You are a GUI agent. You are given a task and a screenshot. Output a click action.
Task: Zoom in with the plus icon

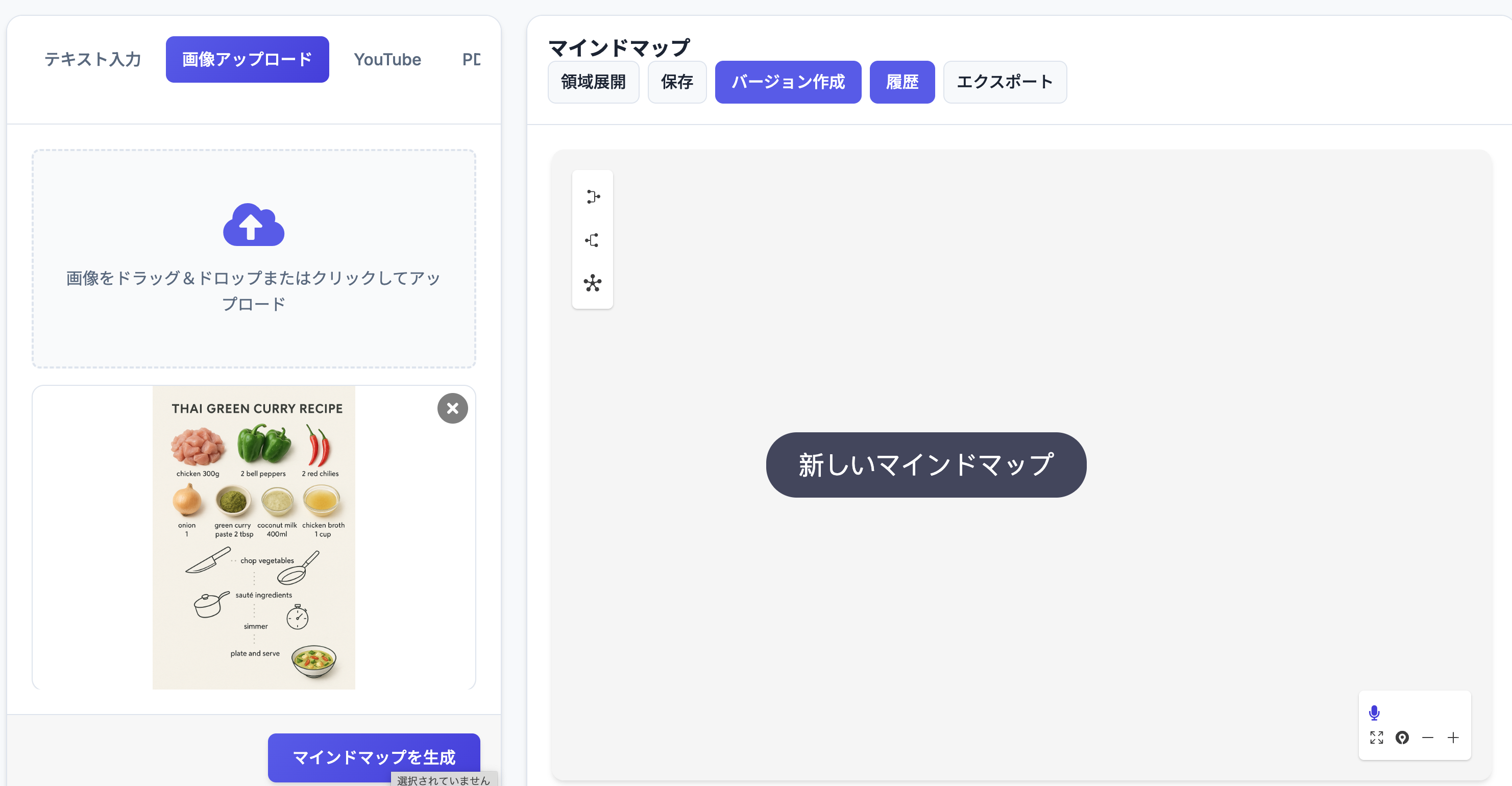tap(1453, 738)
